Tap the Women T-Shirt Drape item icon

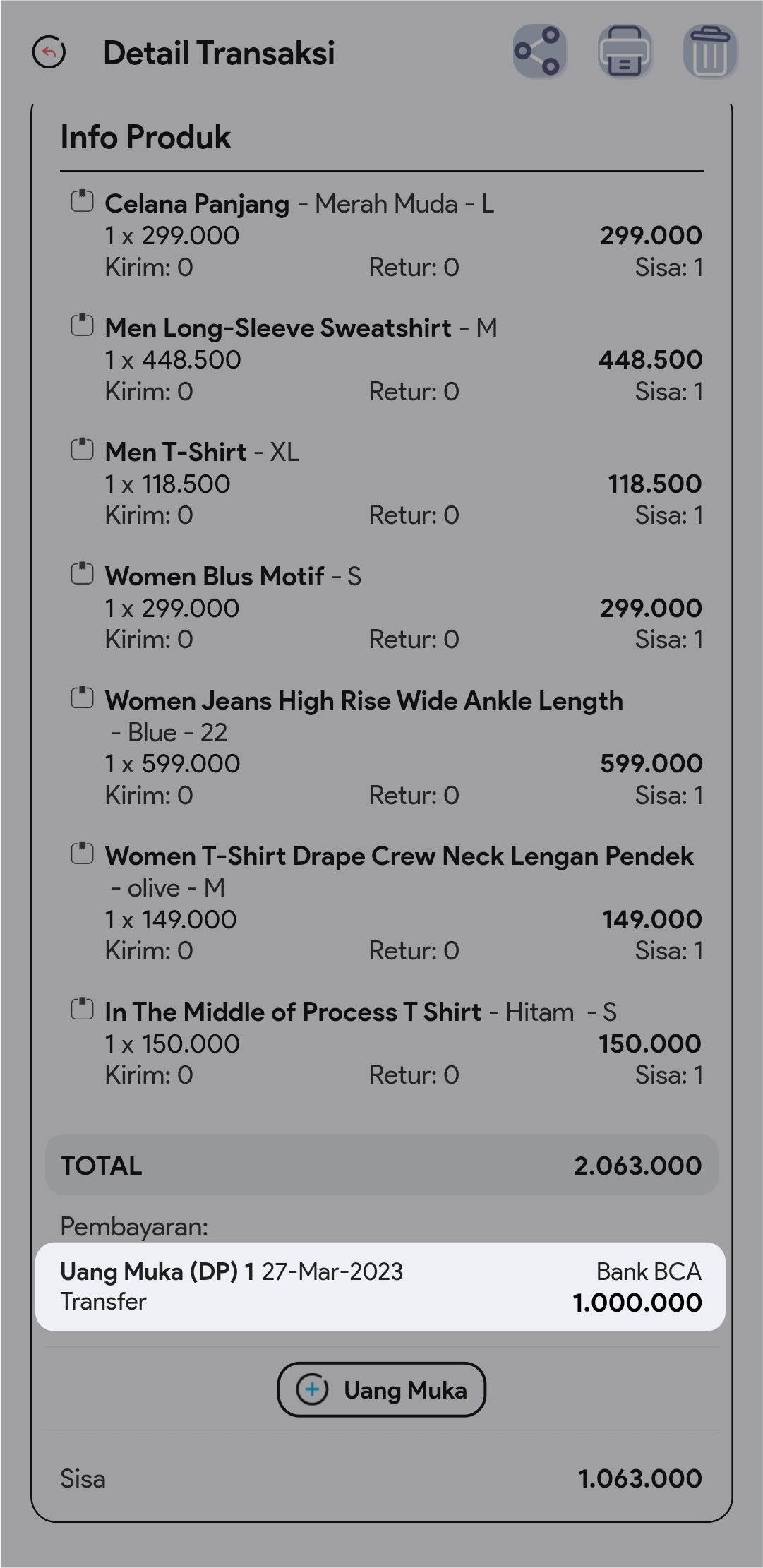[82, 854]
